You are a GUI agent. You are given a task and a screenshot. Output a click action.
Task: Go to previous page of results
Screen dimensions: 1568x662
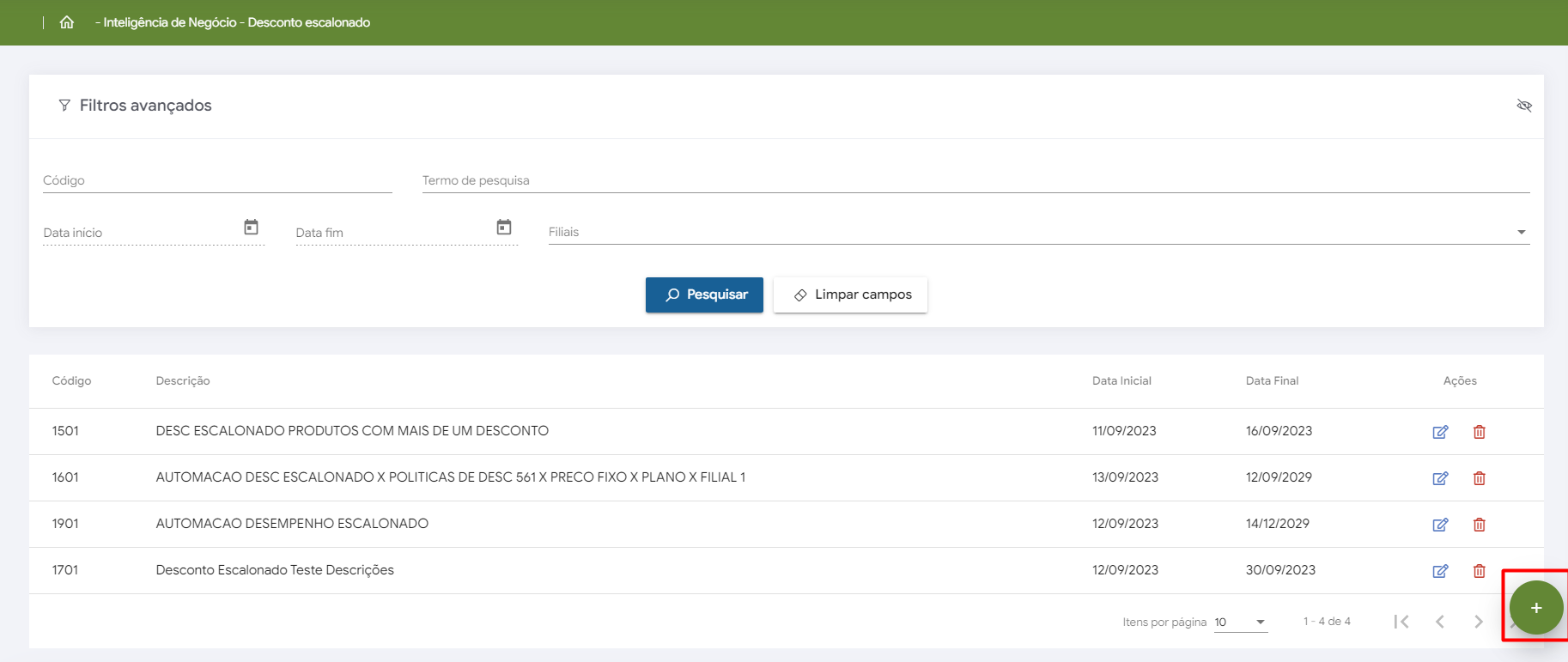[1440, 622]
